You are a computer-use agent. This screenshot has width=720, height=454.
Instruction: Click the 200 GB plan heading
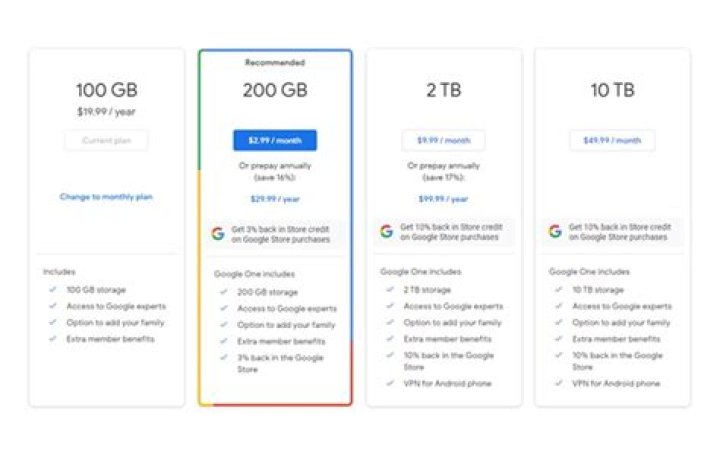click(275, 91)
